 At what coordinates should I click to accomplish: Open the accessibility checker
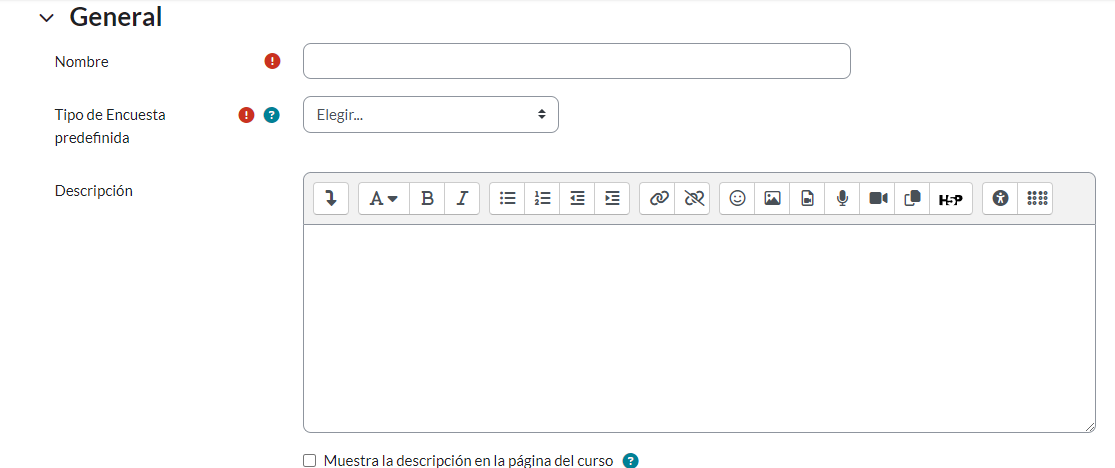1000,198
